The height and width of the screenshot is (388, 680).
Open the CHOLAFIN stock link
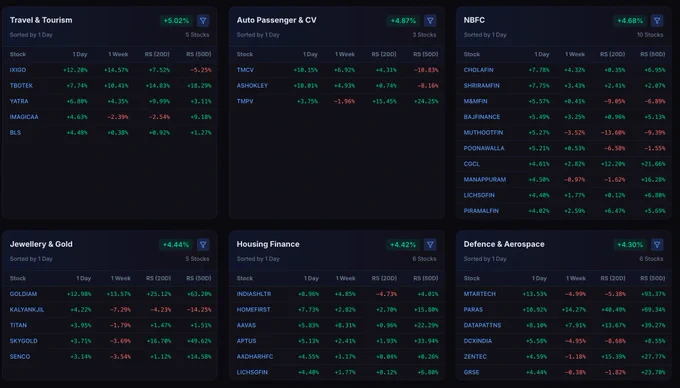coord(478,70)
